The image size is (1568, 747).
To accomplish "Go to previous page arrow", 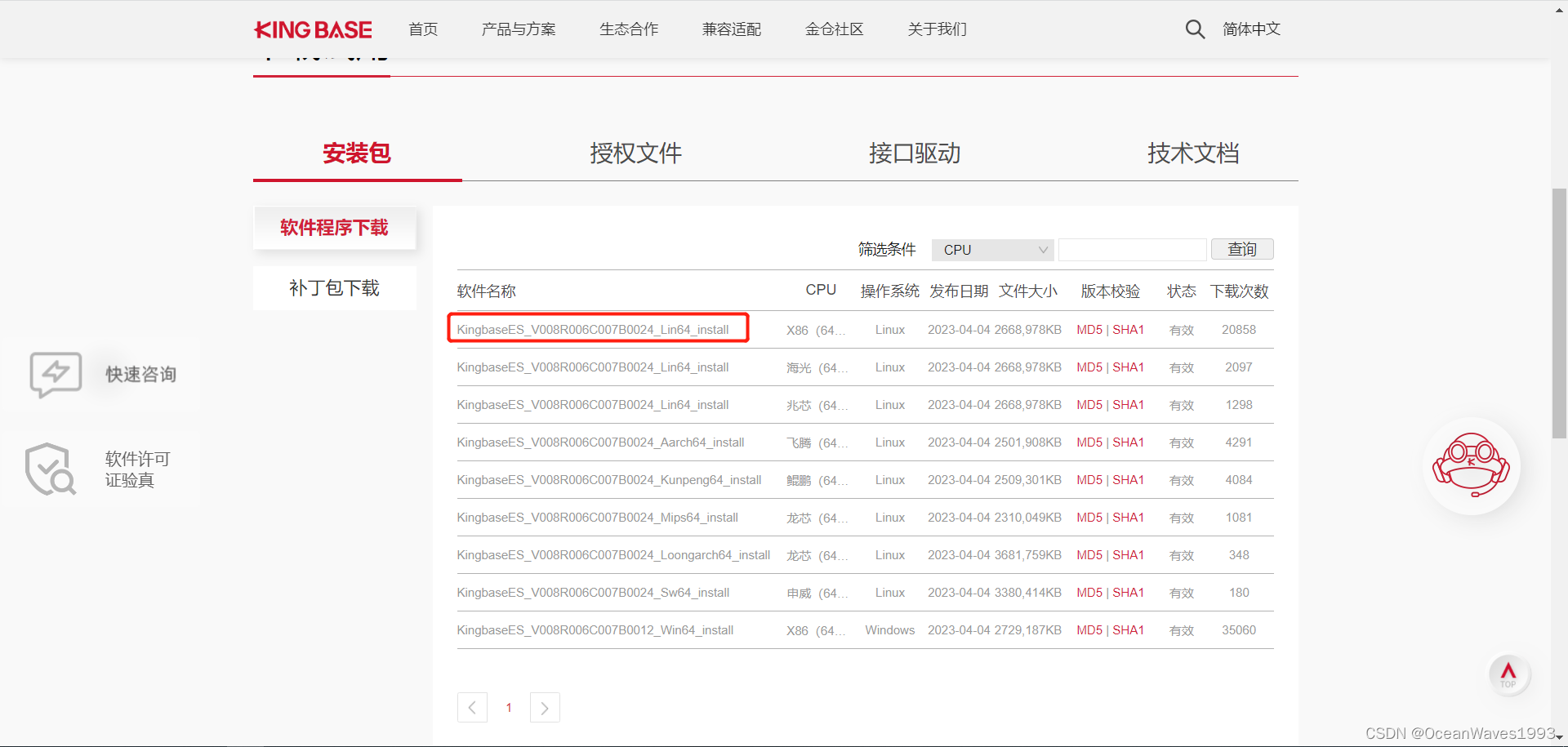I will (x=472, y=708).
